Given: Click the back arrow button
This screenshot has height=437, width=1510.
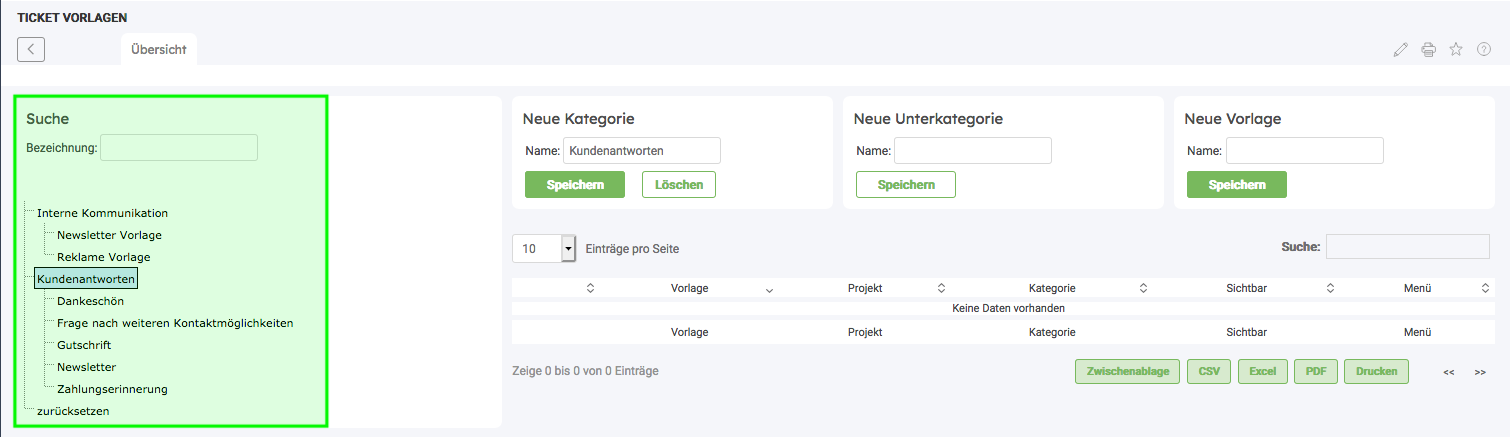Looking at the screenshot, I should click(x=31, y=49).
